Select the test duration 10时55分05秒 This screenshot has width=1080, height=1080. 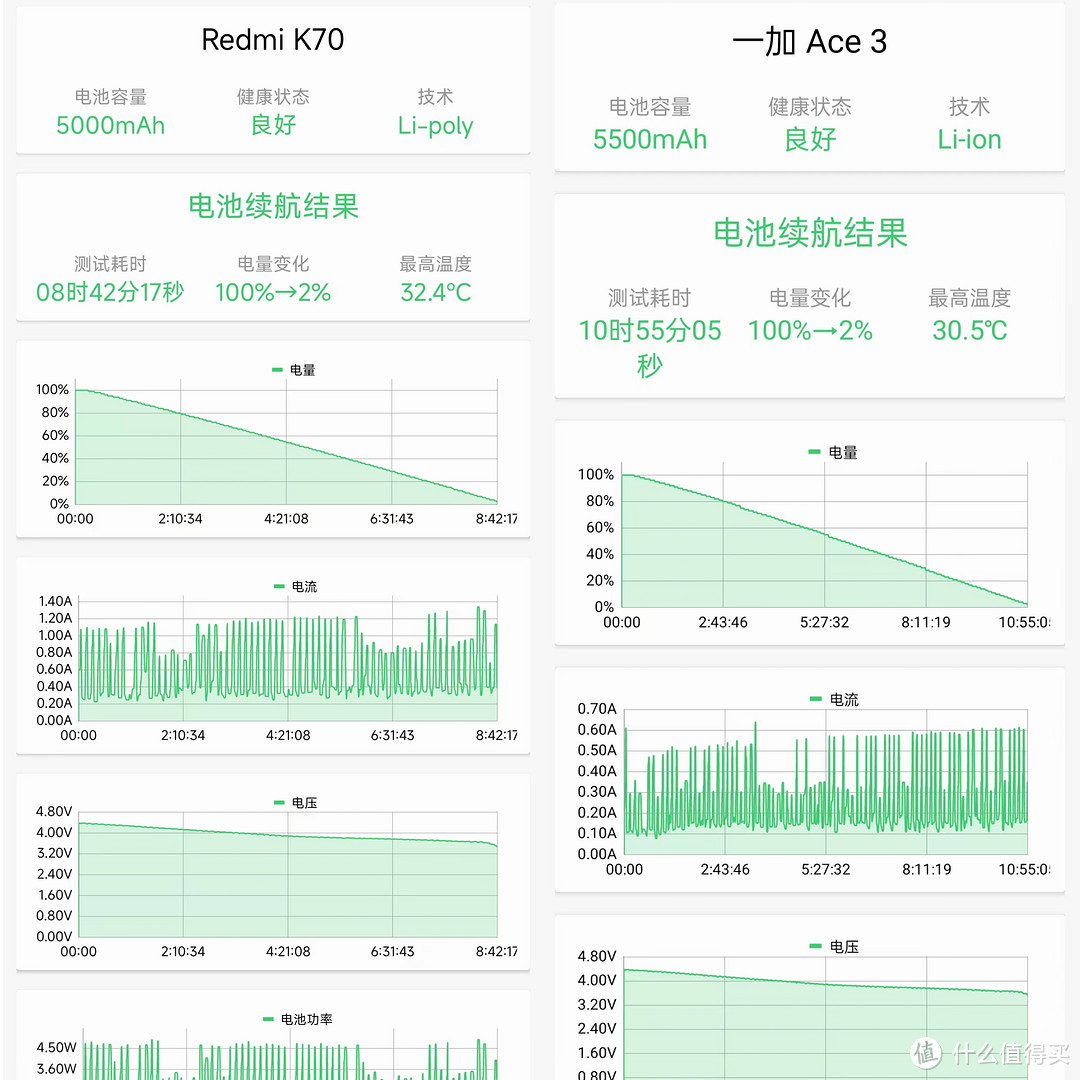[650, 347]
